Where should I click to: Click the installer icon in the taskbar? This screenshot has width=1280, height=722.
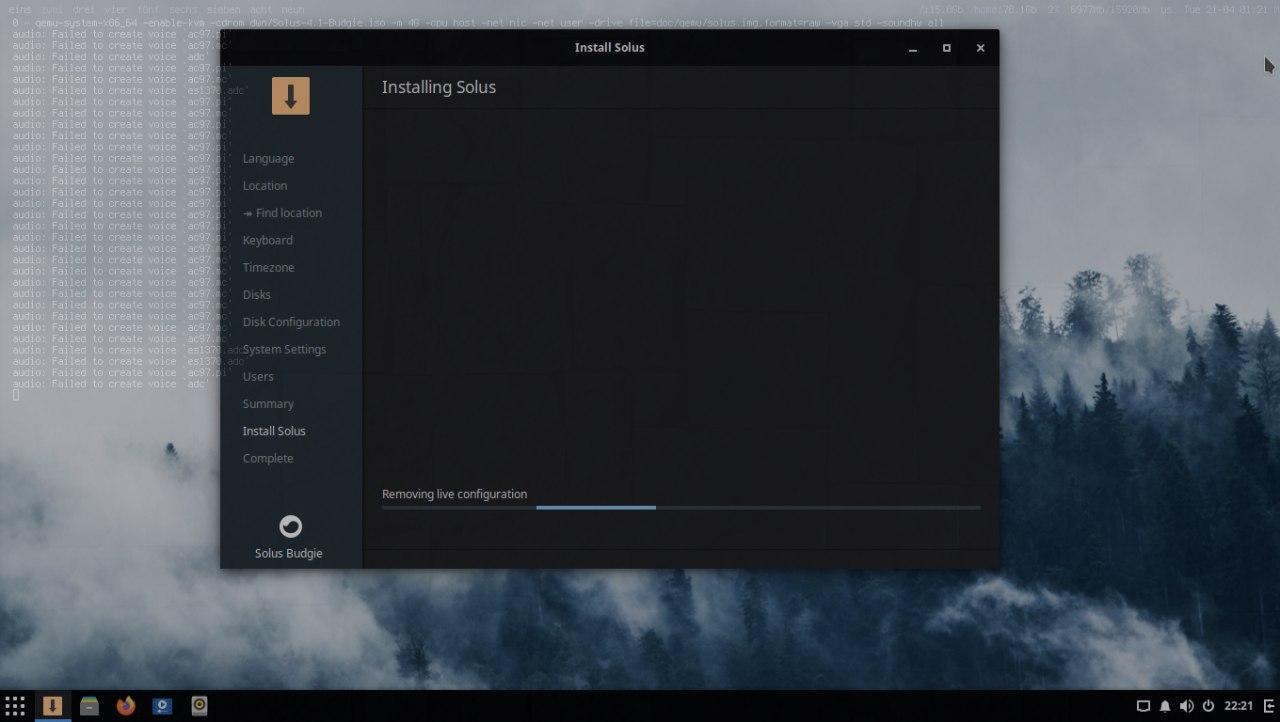[x=52, y=706]
